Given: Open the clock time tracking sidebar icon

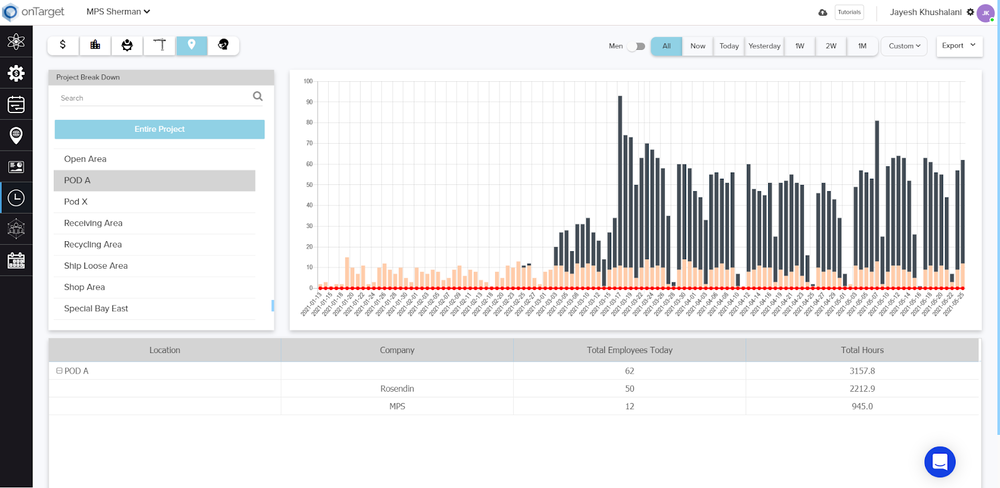Looking at the screenshot, I should click(16, 198).
